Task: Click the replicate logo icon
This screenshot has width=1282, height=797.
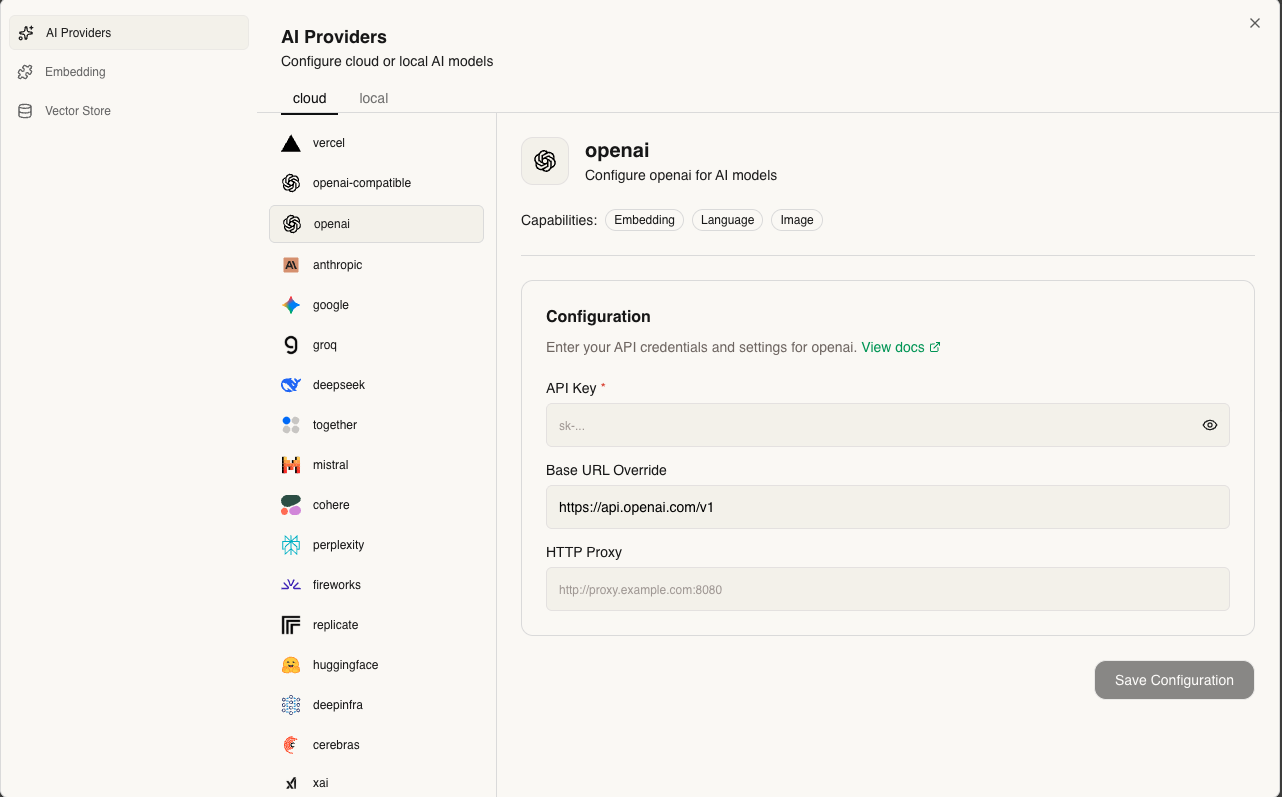Action: [291, 625]
